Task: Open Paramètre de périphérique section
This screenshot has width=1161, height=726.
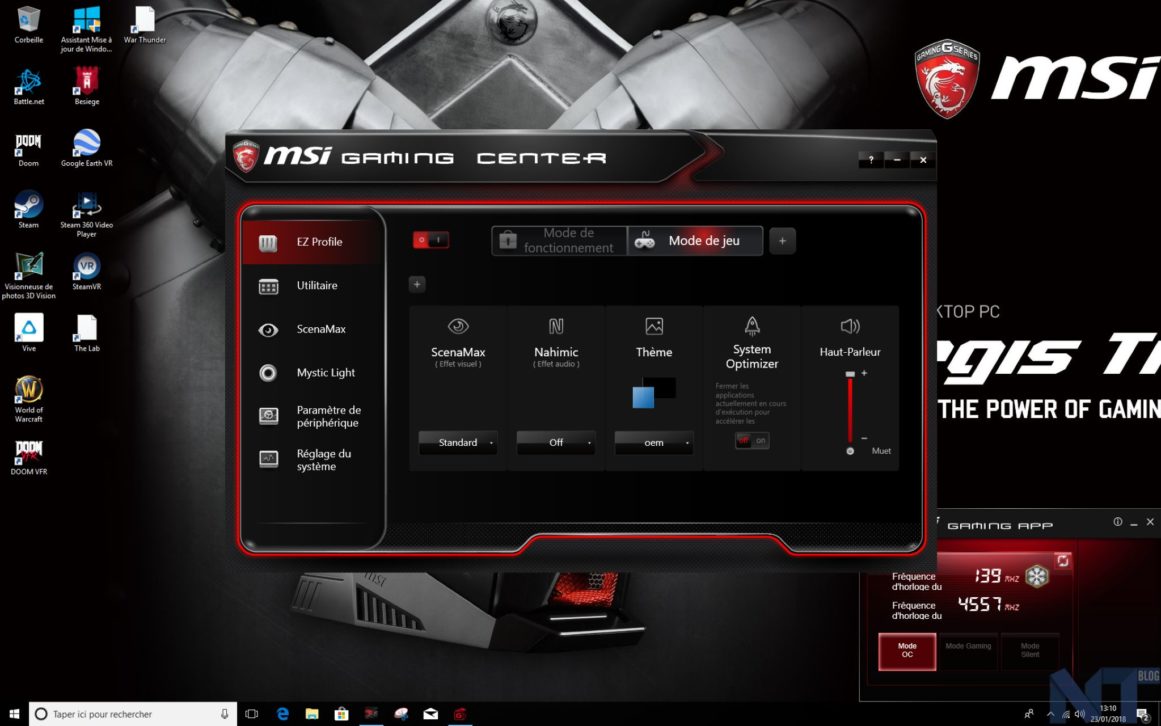Action: click(312, 416)
